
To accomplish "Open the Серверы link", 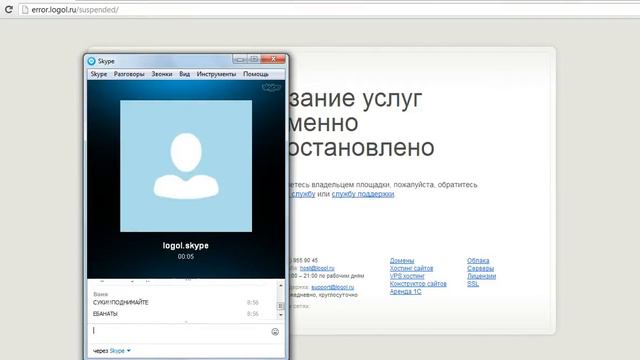I will [x=480, y=268].
